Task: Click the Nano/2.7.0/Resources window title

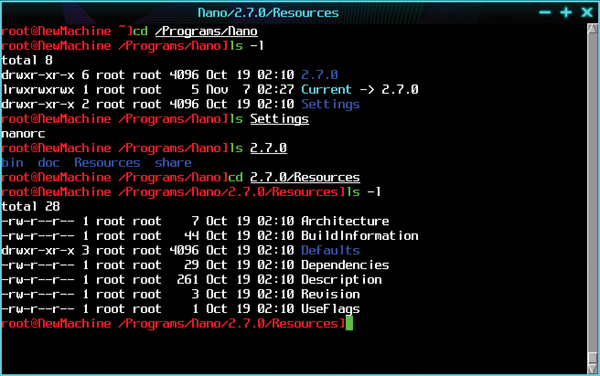Action: pyautogui.click(x=268, y=13)
